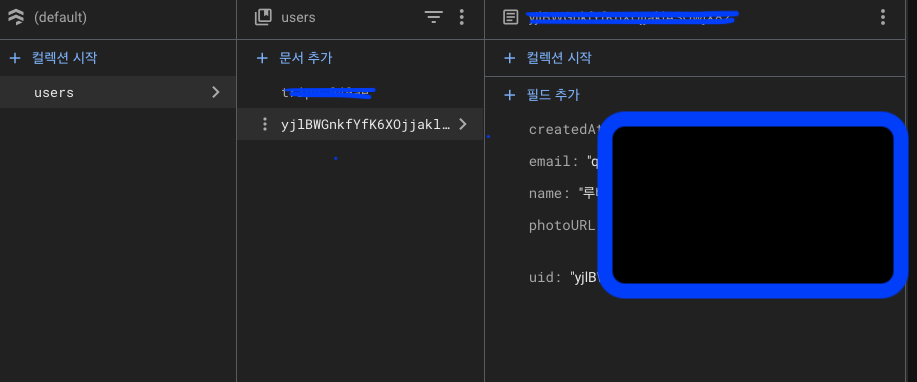Screen dimensions: 917x382
Task: Open the users collection three-dot menu
Action: pyautogui.click(x=462, y=17)
